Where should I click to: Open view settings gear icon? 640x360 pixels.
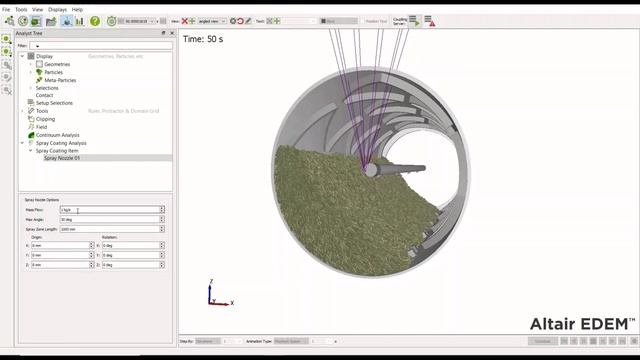[x=233, y=21]
